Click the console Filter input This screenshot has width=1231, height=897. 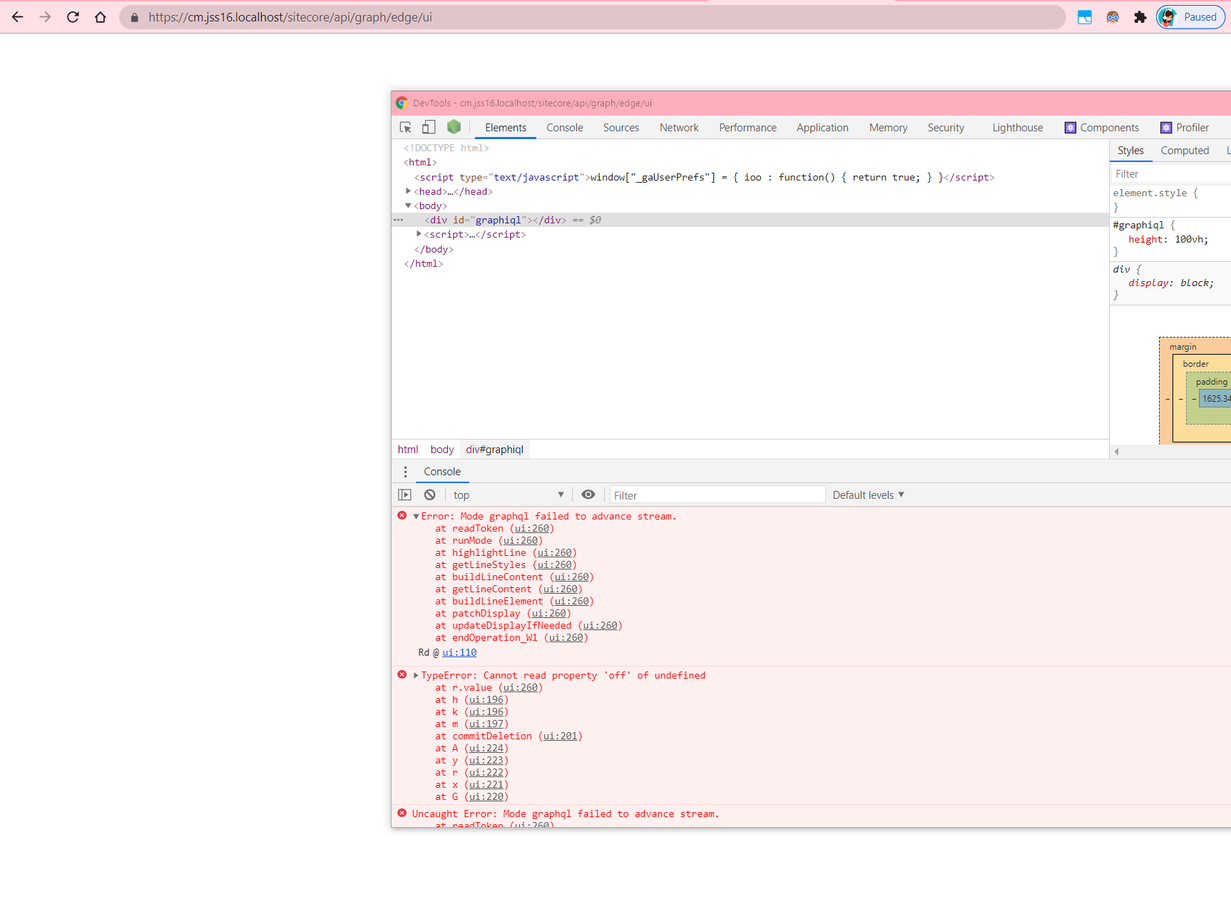point(717,495)
